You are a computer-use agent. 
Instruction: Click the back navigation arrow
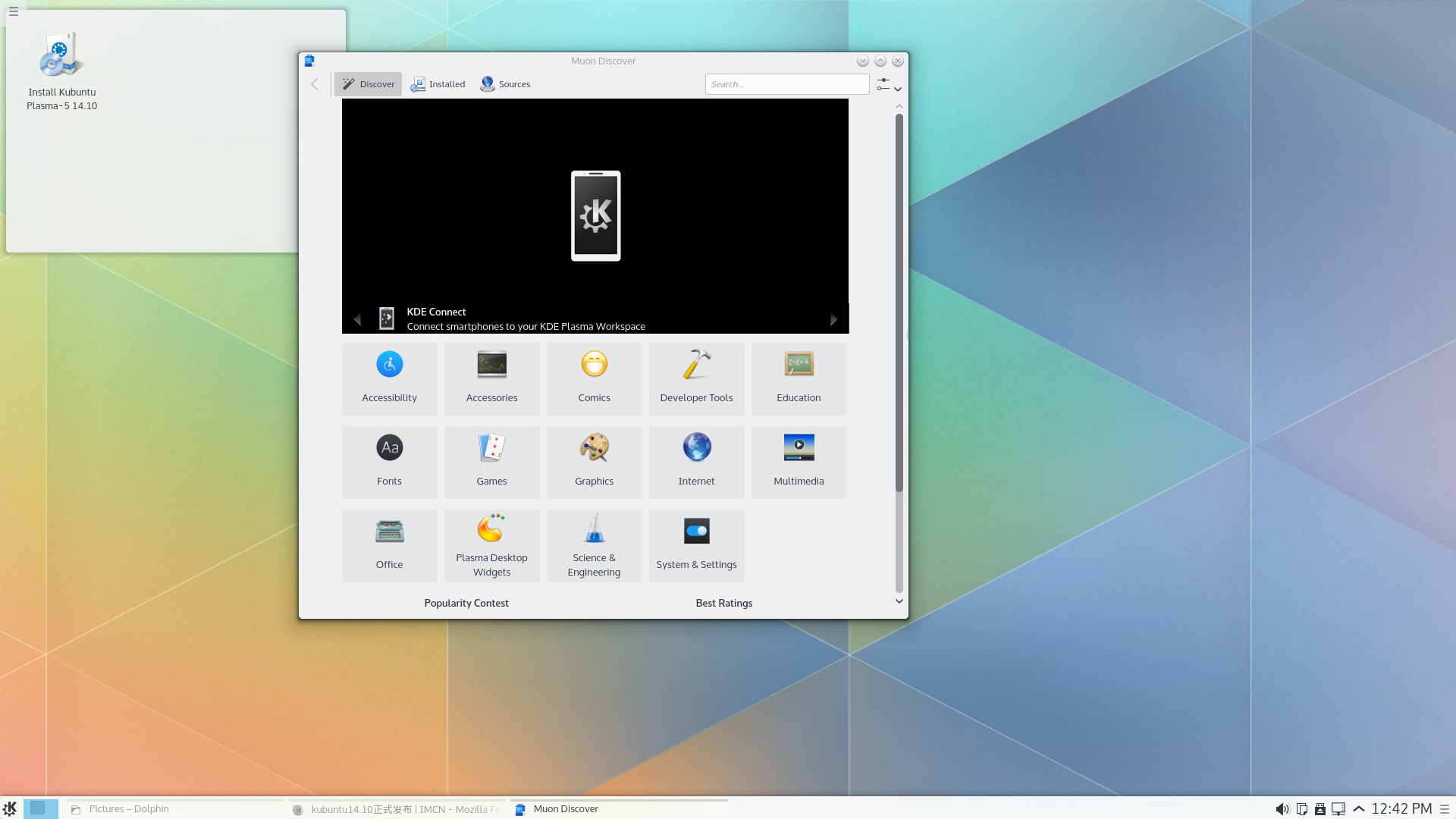(315, 84)
